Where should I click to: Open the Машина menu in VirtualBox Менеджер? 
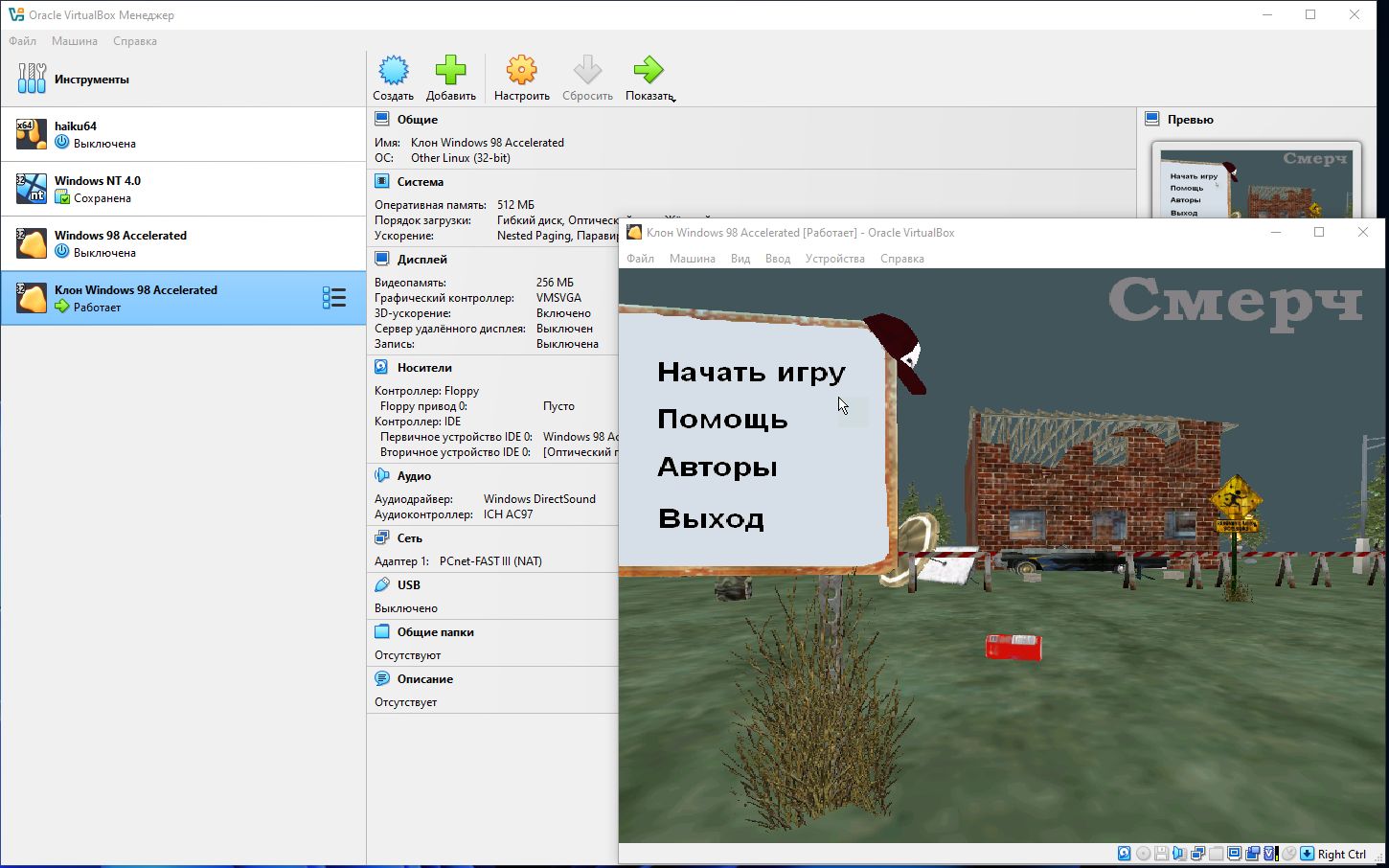75,41
